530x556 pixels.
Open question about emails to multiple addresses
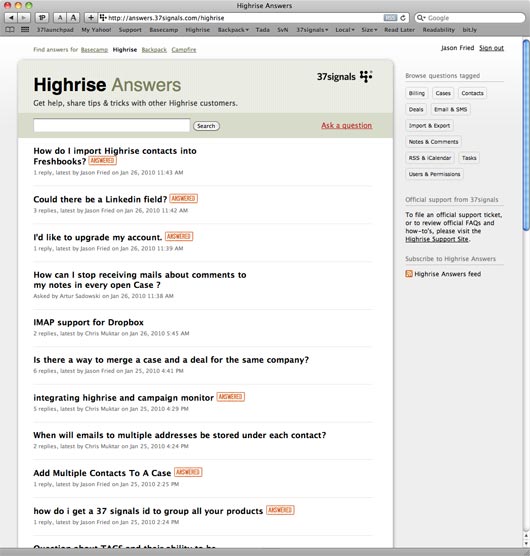(179, 435)
